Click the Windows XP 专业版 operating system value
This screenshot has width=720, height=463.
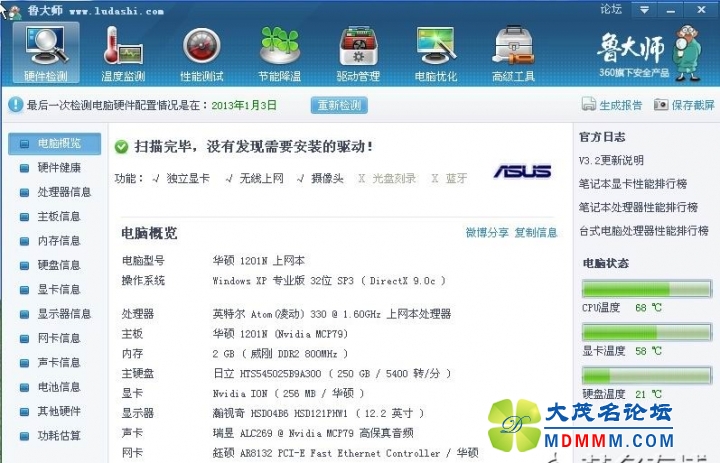click(x=329, y=281)
